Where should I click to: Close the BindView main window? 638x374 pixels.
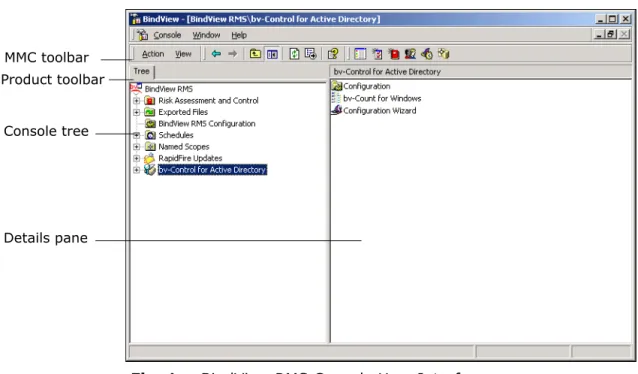coord(626,19)
